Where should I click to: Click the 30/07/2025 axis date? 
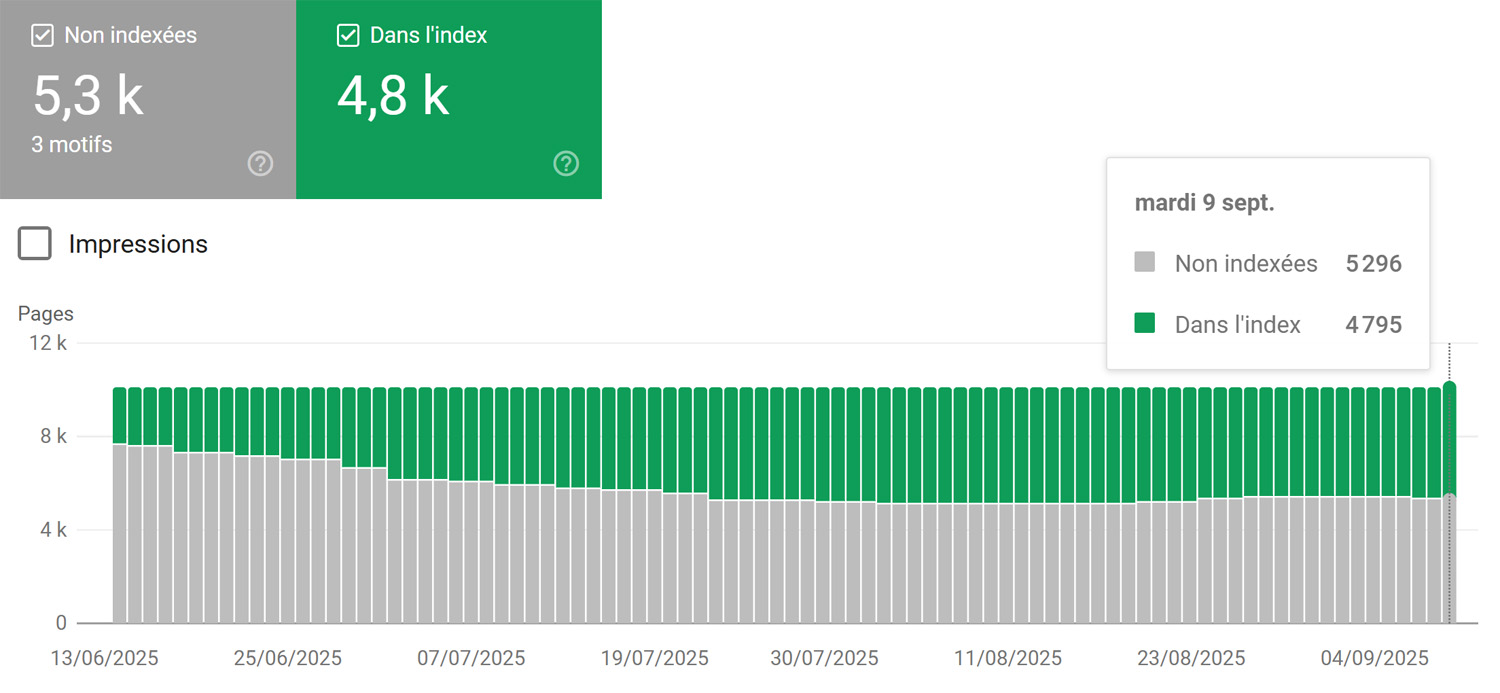coord(825,658)
